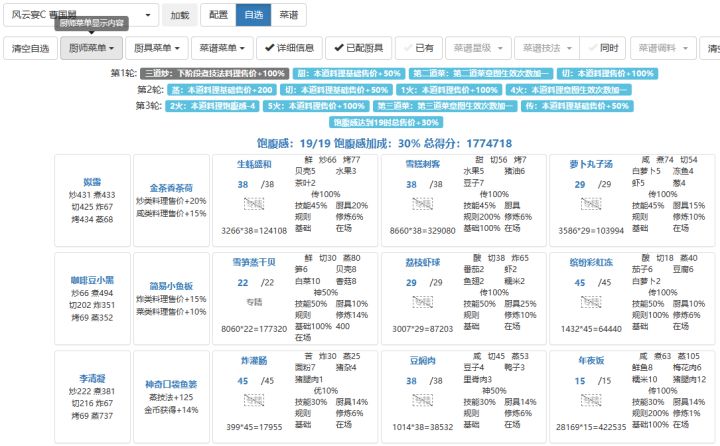This screenshot has height=446, width=720.
Task: Open the 风云宴C rule selection dropdown
Action: (x=81, y=15)
